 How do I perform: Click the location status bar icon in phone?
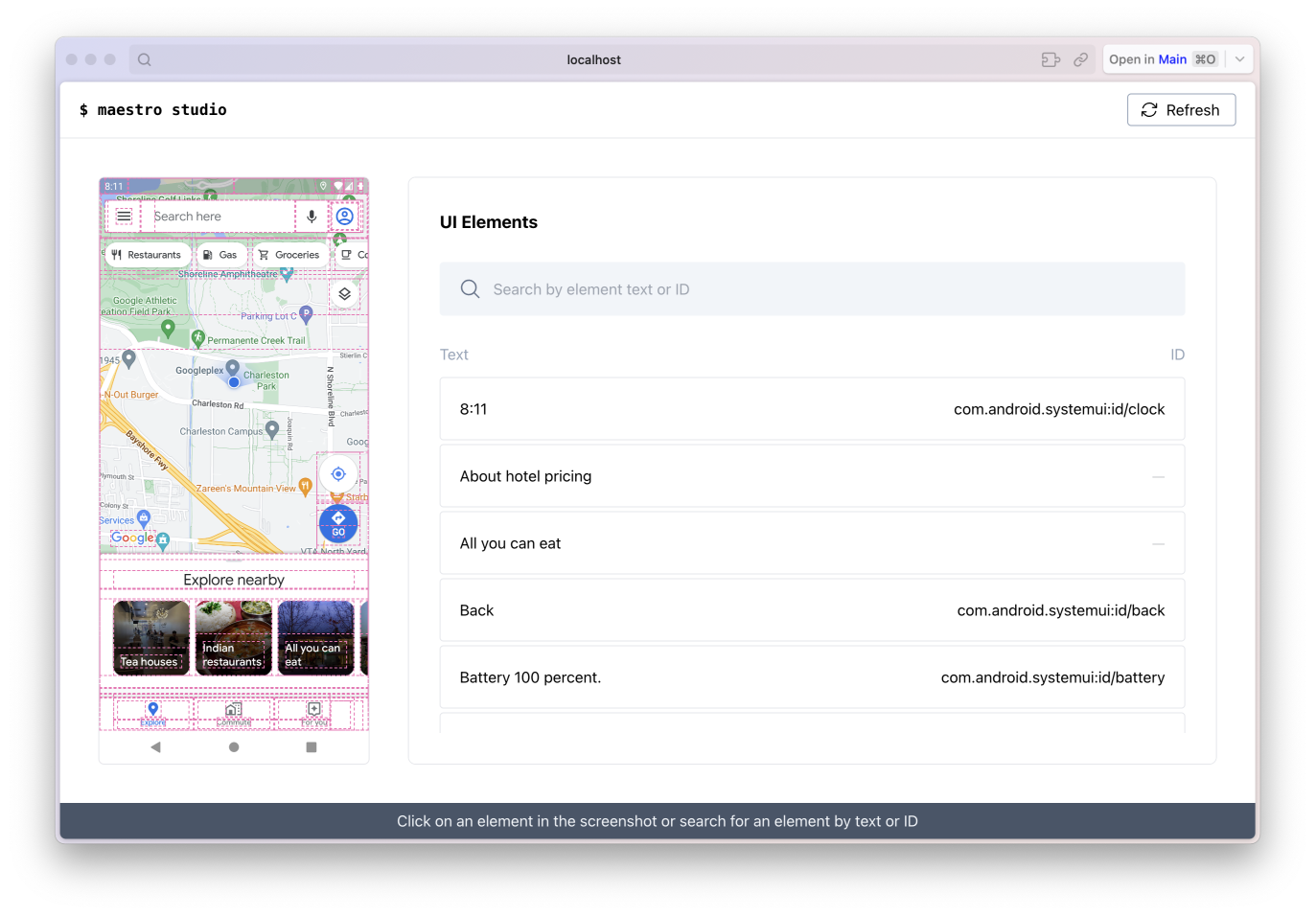[x=324, y=186]
